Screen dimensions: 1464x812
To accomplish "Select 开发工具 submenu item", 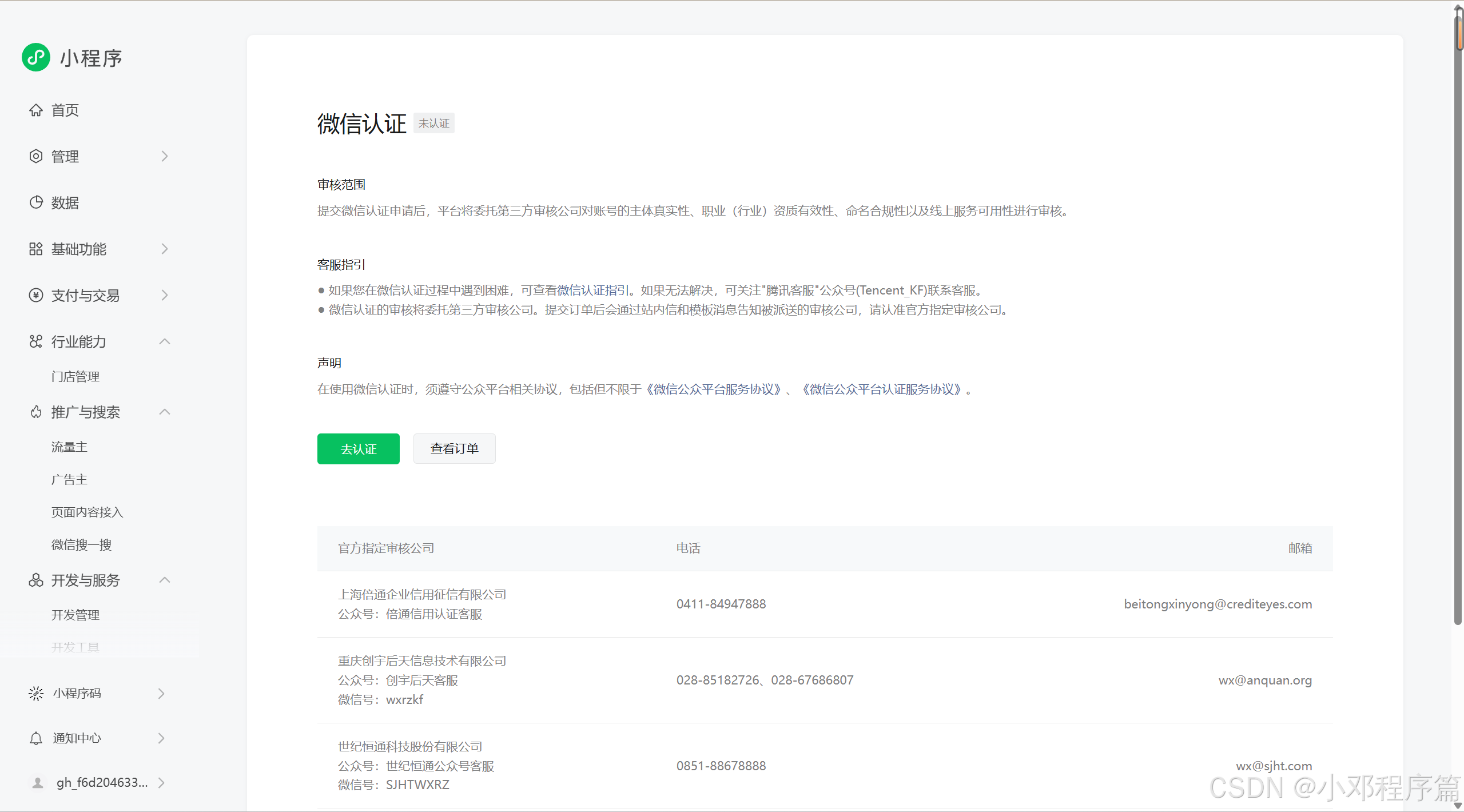I will pos(75,647).
